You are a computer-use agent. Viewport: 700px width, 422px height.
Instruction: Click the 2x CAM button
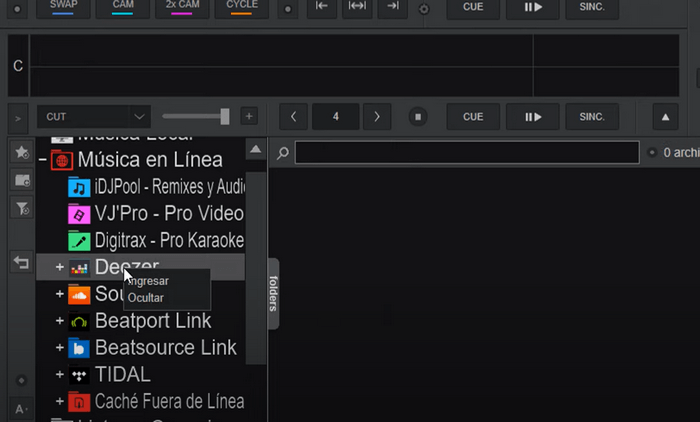coord(182,8)
